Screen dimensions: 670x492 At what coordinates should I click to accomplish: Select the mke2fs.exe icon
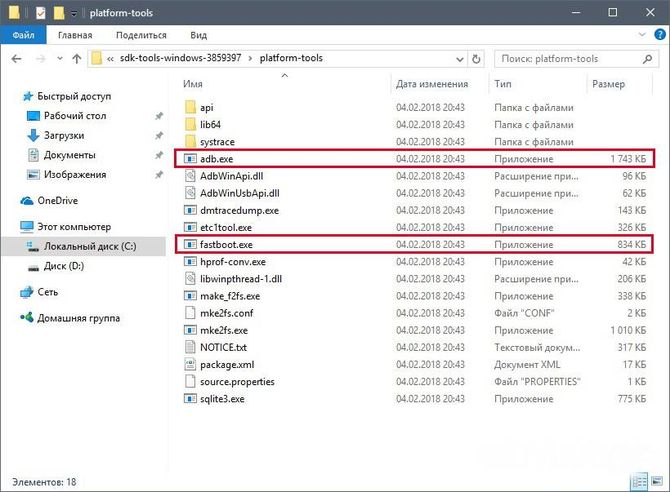[190, 330]
